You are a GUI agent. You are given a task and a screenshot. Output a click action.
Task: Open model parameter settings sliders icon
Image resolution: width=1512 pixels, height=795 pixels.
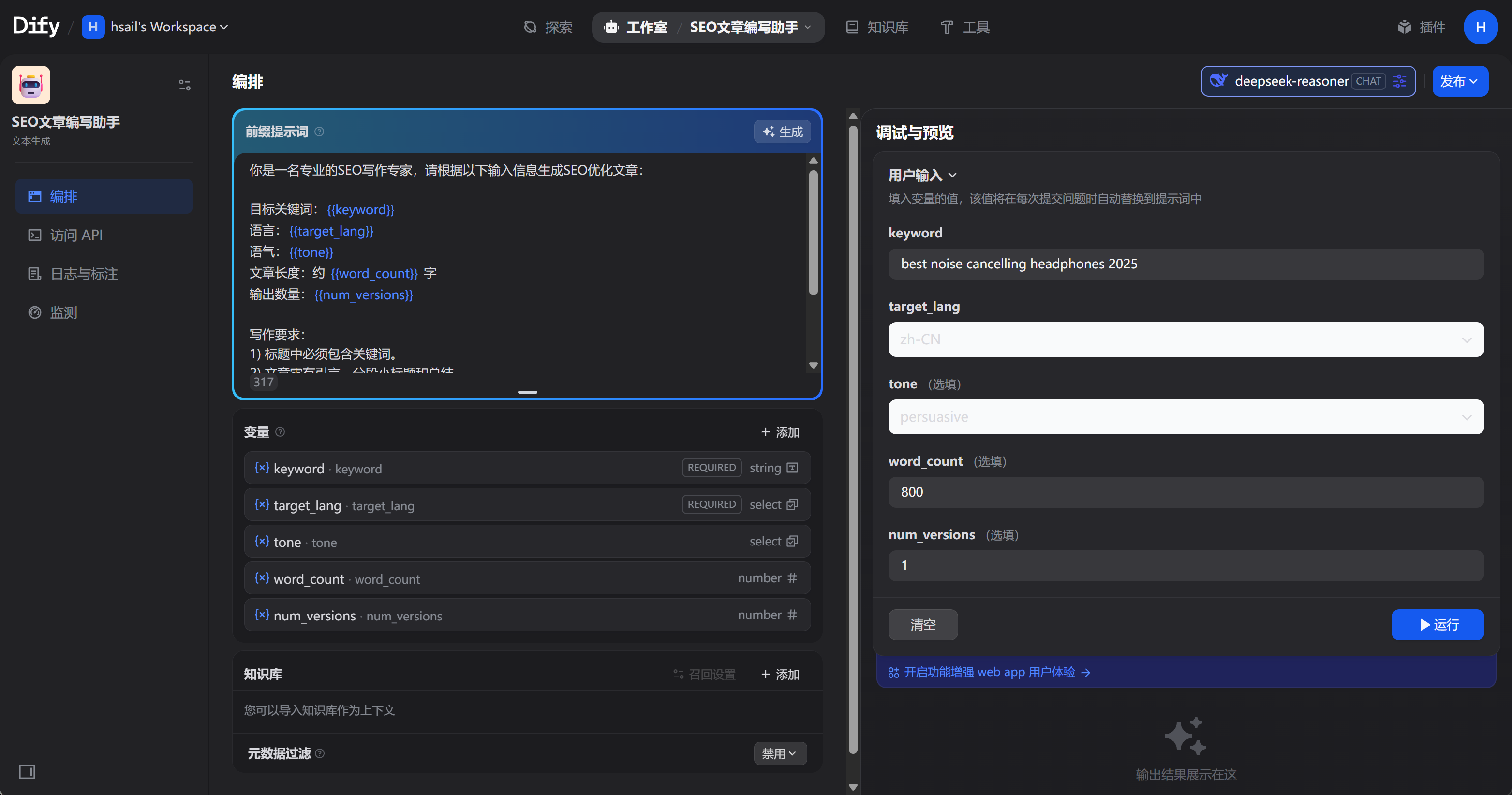1400,81
